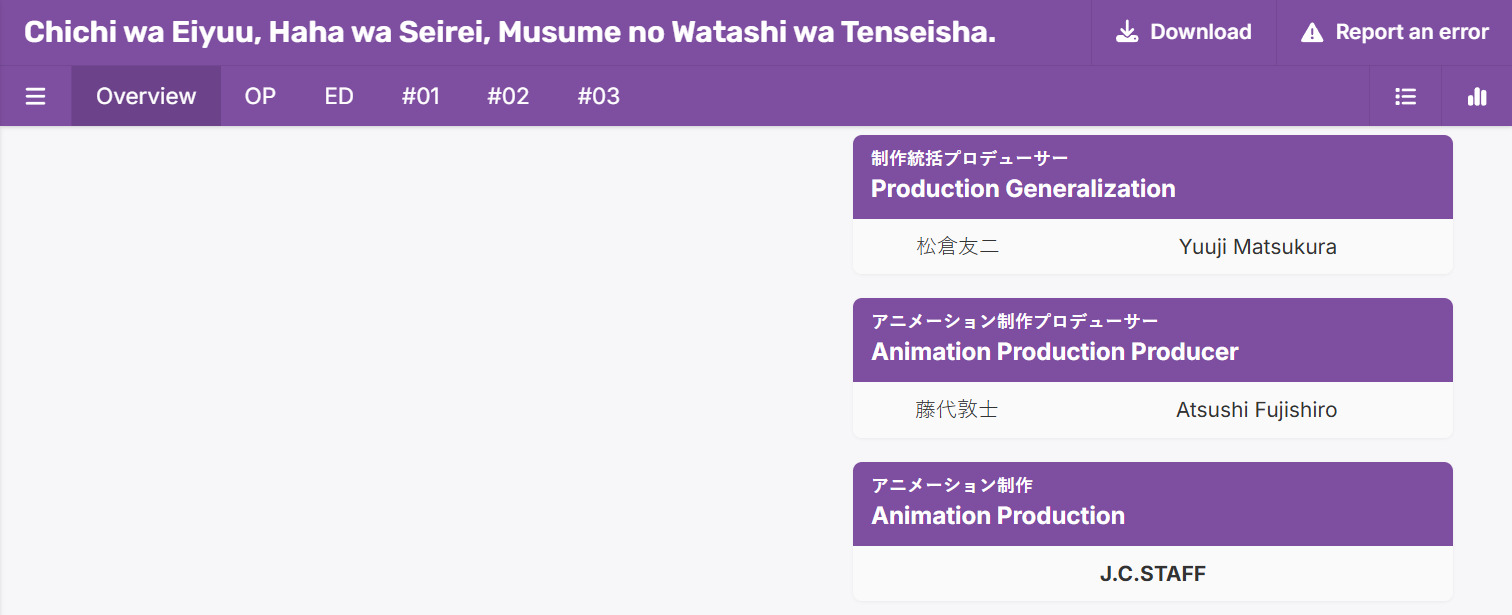Open episode #02 tab

pyautogui.click(x=508, y=97)
